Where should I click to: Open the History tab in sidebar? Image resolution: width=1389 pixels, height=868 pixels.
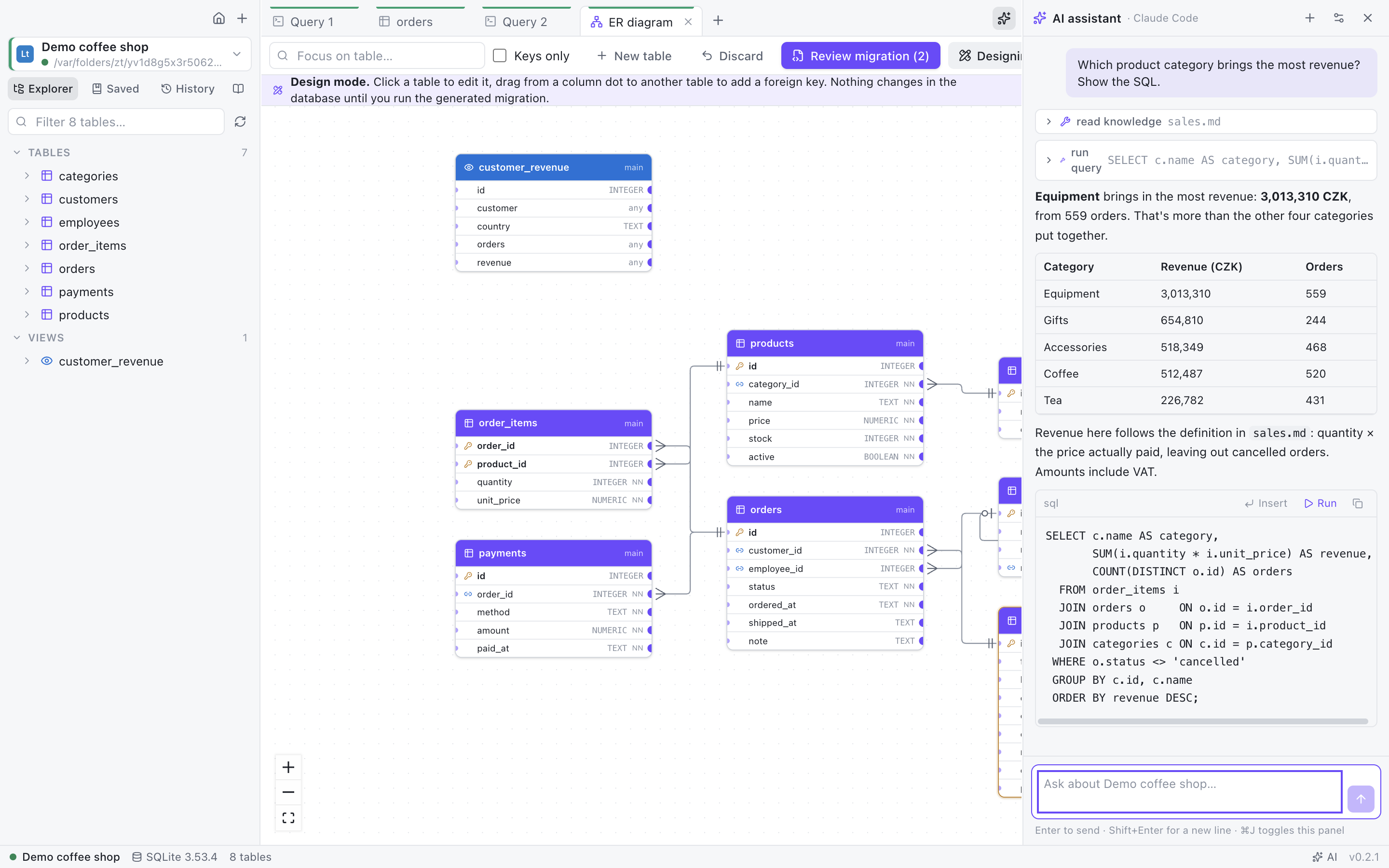pyautogui.click(x=188, y=88)
